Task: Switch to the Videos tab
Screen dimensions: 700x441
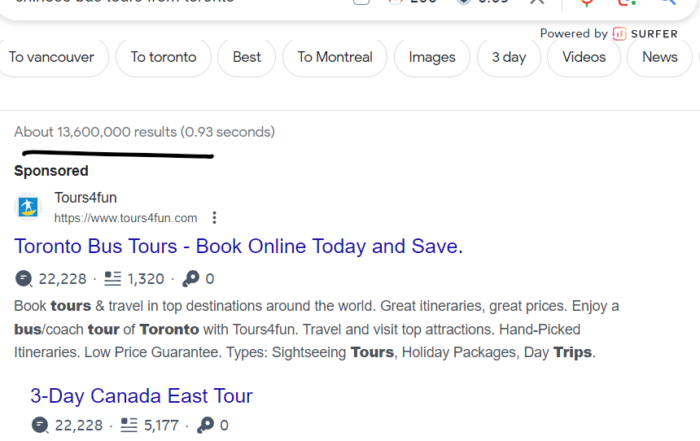Action: click(x=584, y=58)
